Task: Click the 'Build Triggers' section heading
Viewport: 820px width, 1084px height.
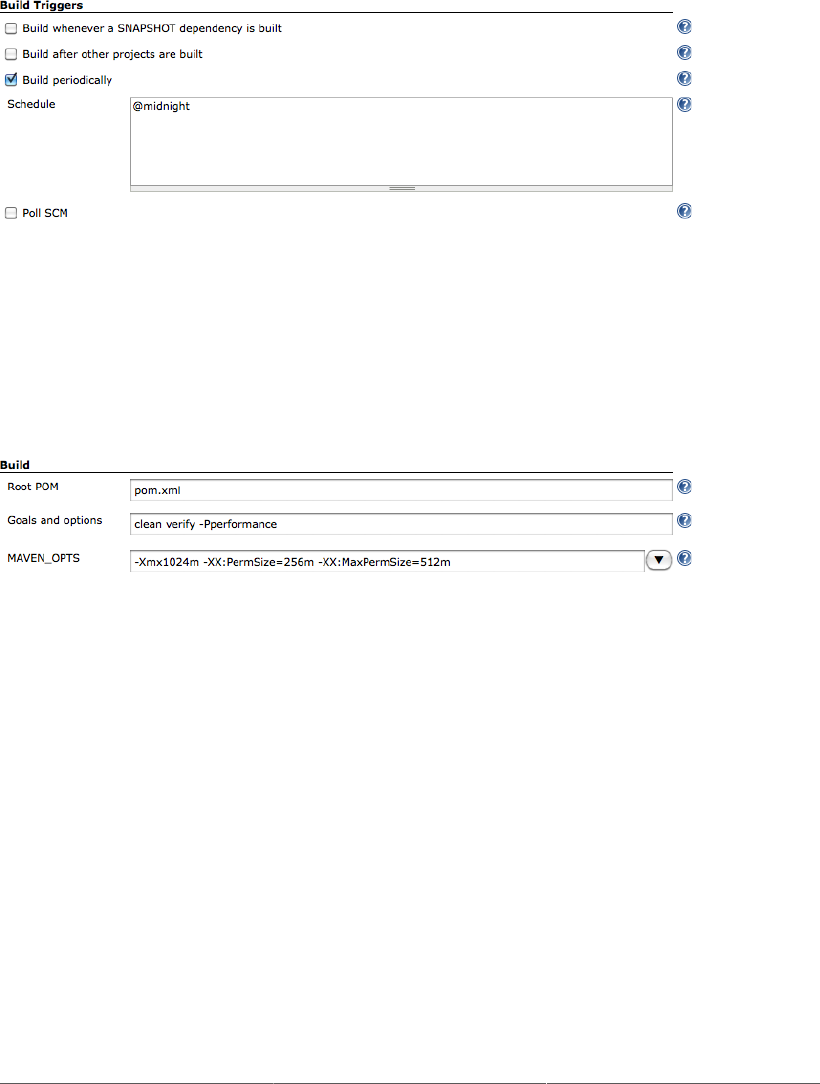Action: click(41, 6)
